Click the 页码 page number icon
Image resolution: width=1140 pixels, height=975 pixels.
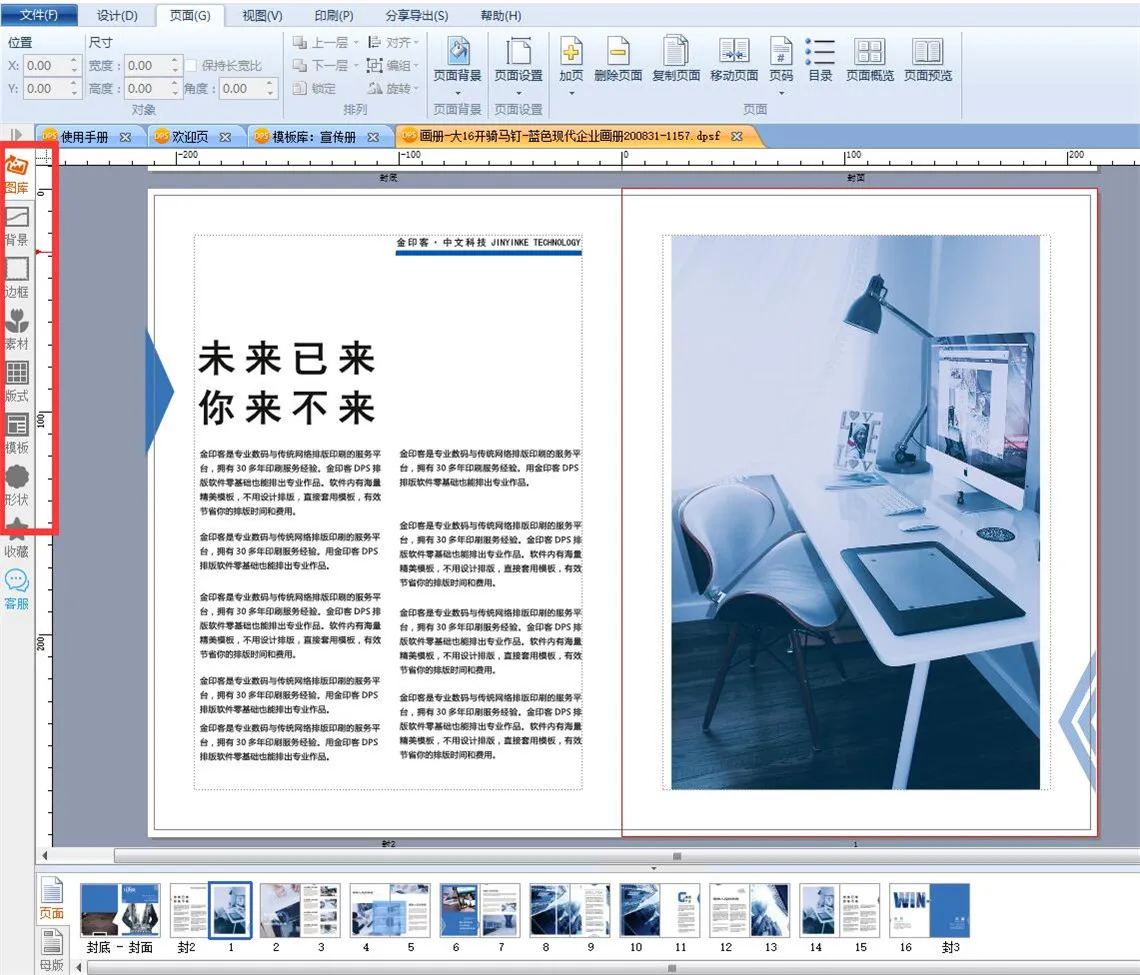tap(781, 52)
